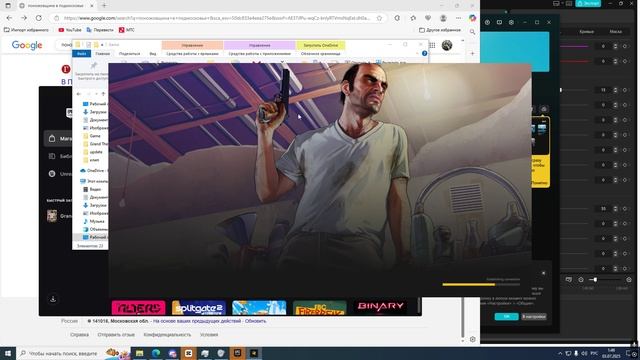Open the МТС bookmark
Viewport: 640px width, 360px height.
127,30
